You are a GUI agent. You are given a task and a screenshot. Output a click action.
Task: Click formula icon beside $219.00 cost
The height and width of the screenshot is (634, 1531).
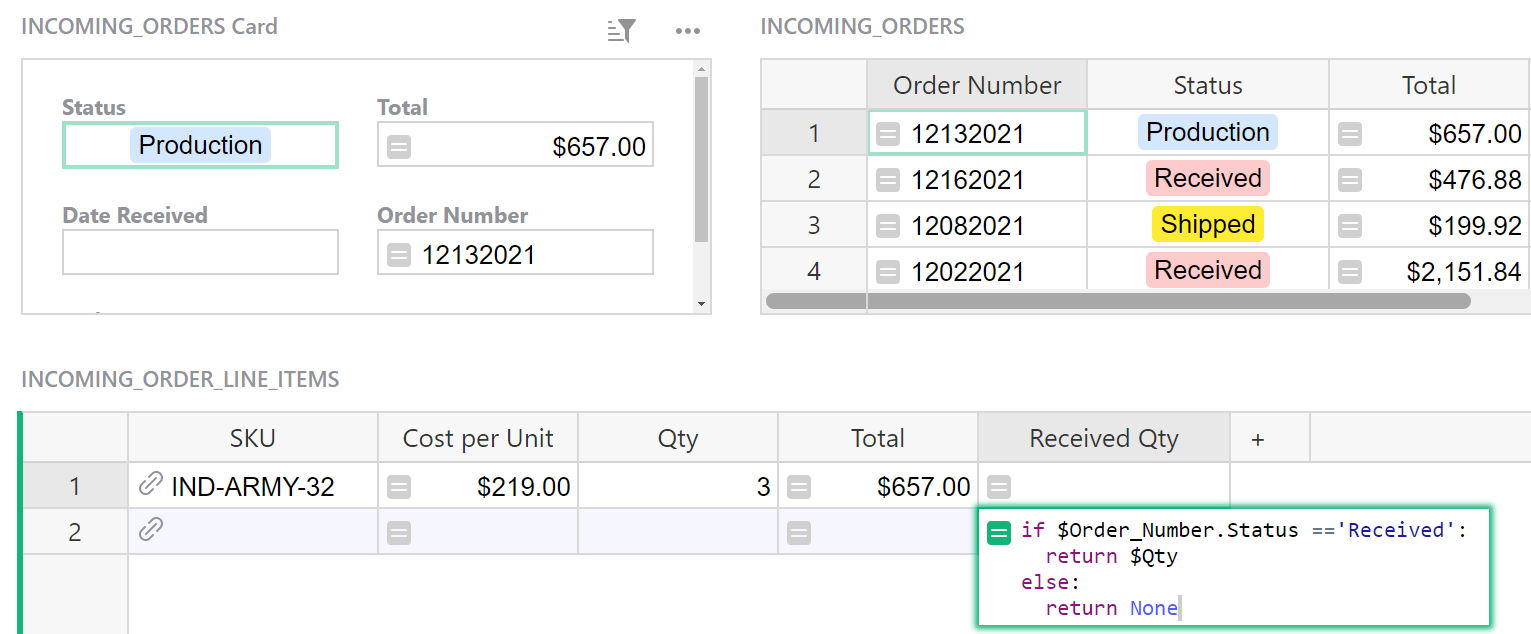398,487
